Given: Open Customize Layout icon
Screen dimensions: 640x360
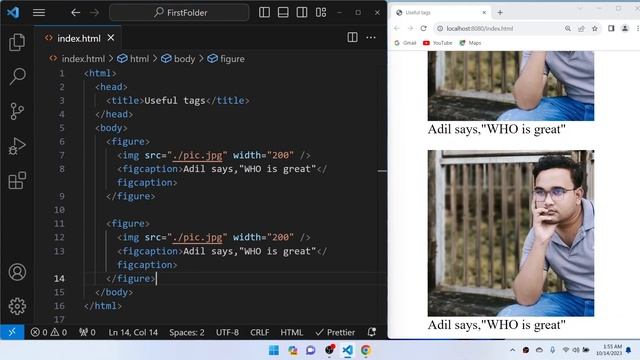Looking at the screenshot, I should tap(321, 12).
